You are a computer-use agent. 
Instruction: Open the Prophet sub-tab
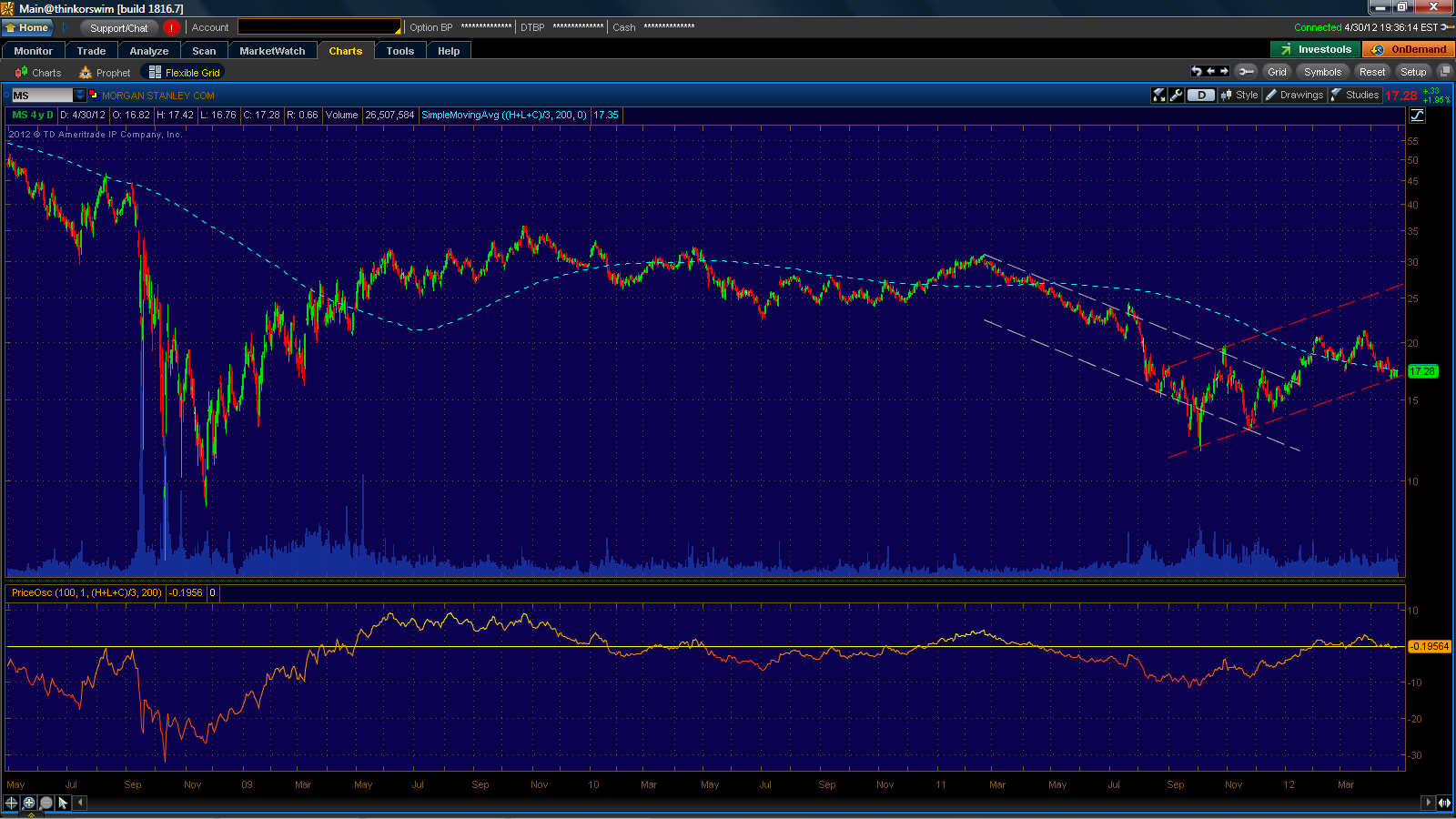coord(105,73)
